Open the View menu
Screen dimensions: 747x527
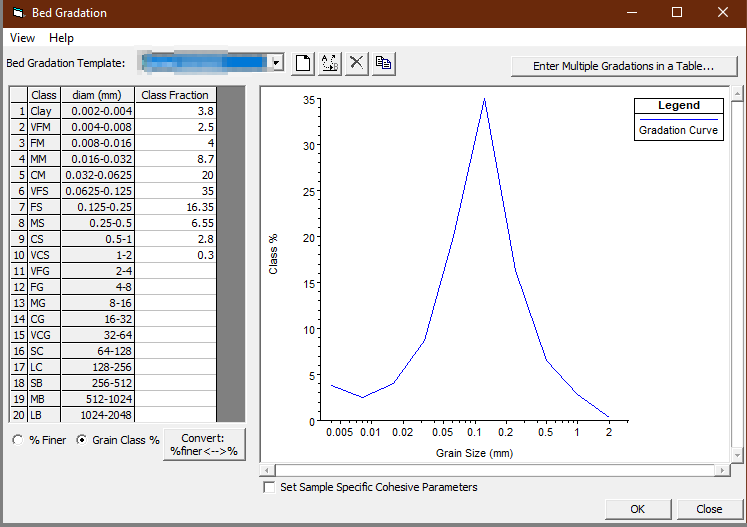(22, 38)
